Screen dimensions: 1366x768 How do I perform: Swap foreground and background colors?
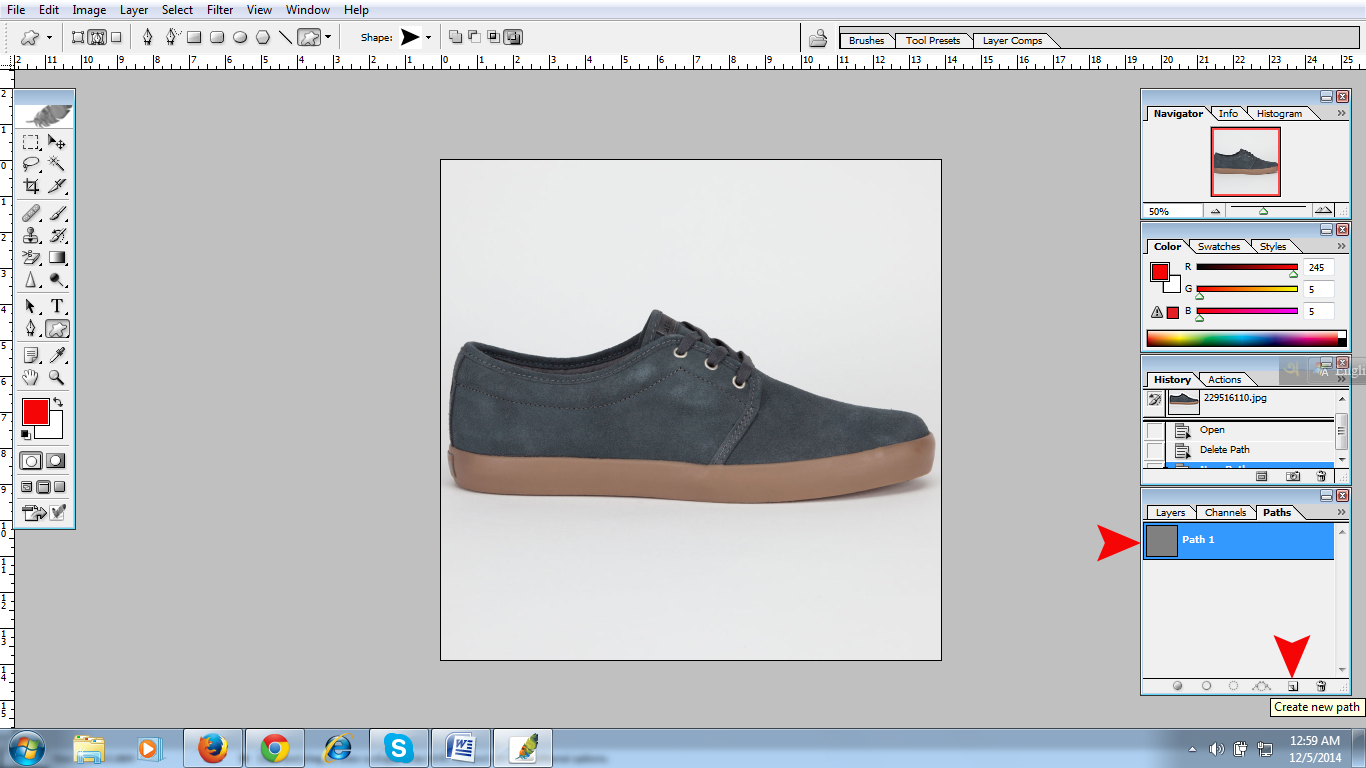pos(58,402)
